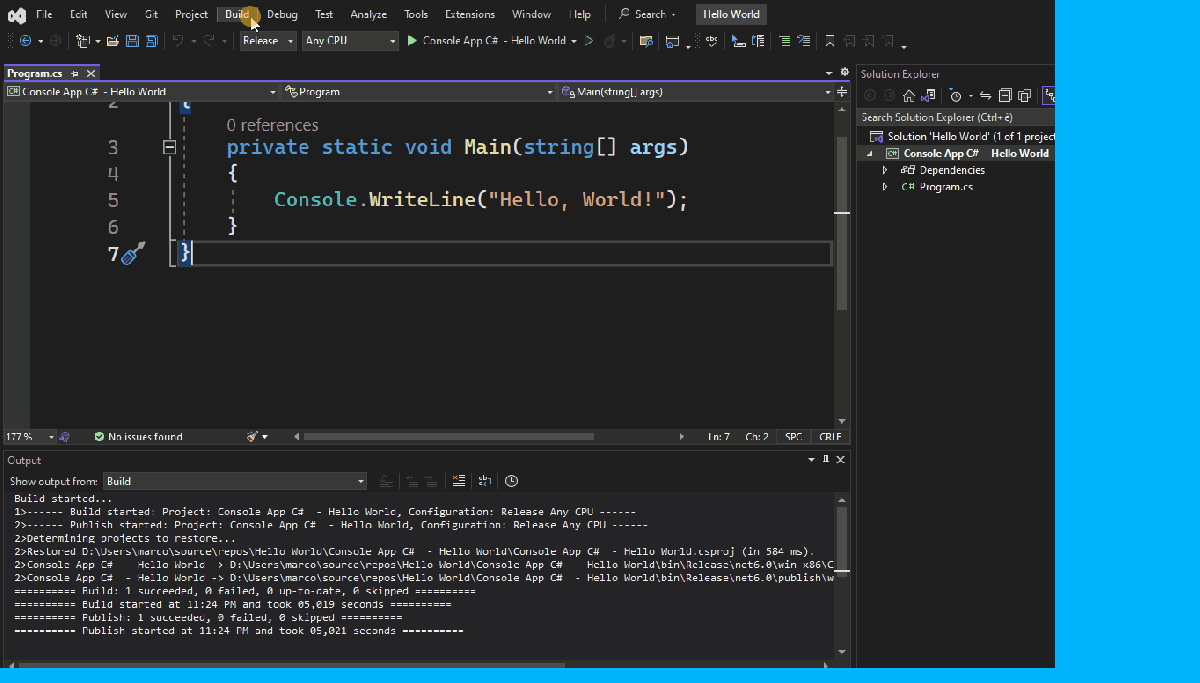Expand the Program.cs tree node
This screenshot has width=1200, height=683.
(x=885, y=187)
